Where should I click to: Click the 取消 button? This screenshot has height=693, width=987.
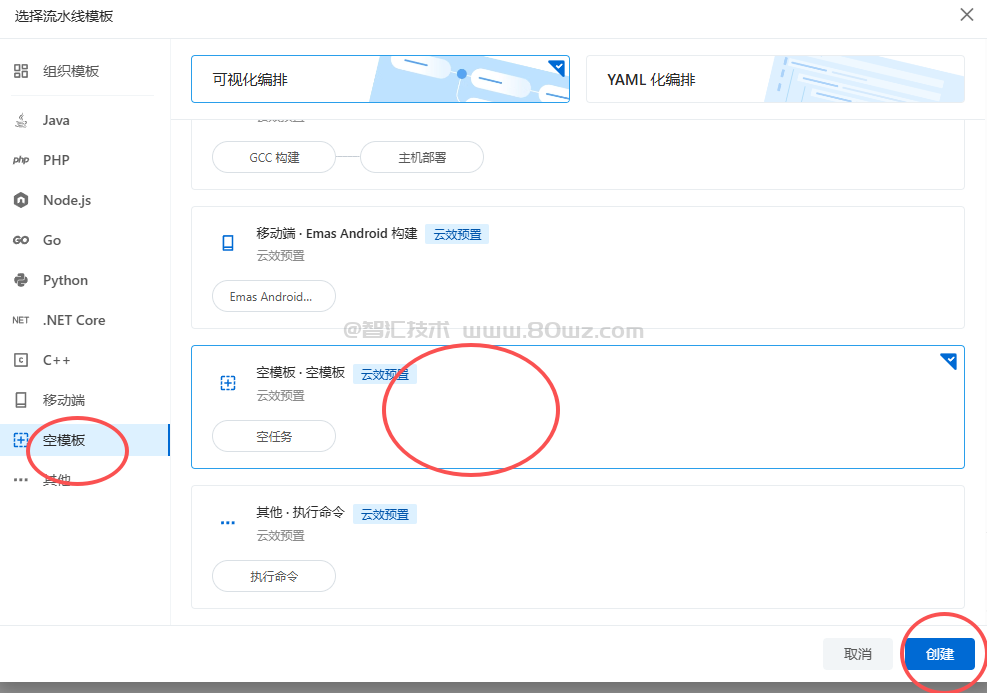point(857,654)
